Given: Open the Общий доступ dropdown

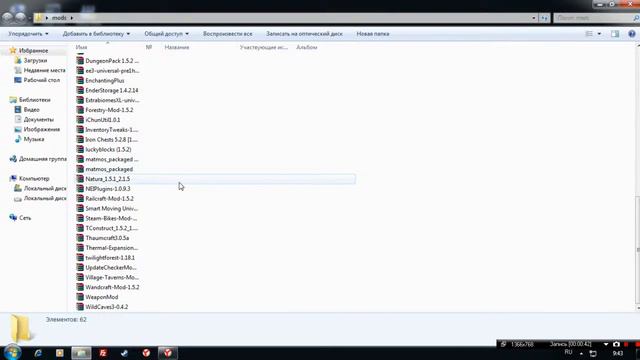Looking at the screenshot, I should tap(167, 34).
